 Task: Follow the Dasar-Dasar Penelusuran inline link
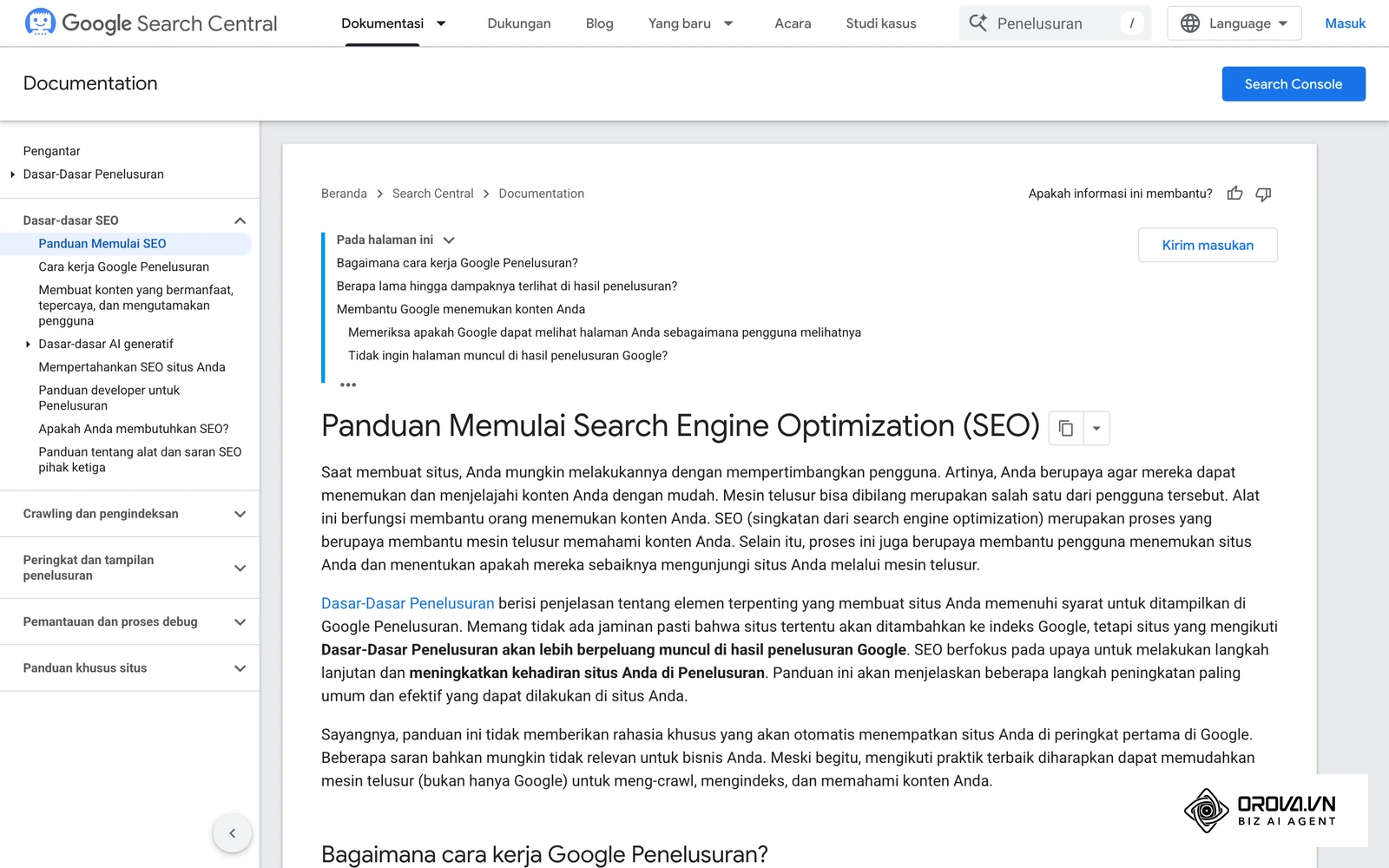pos(407,603)
